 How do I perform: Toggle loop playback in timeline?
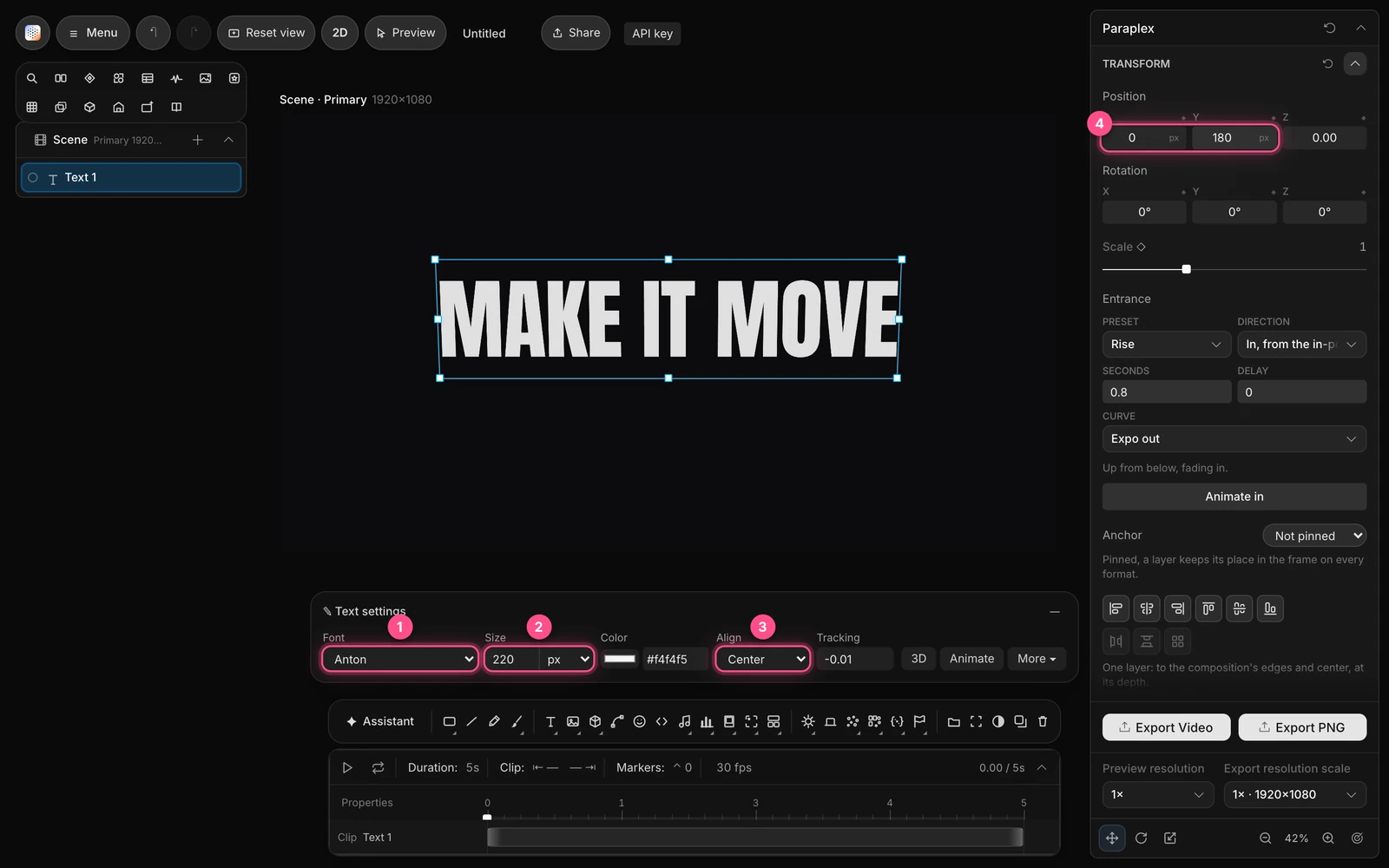pos(378,767)
